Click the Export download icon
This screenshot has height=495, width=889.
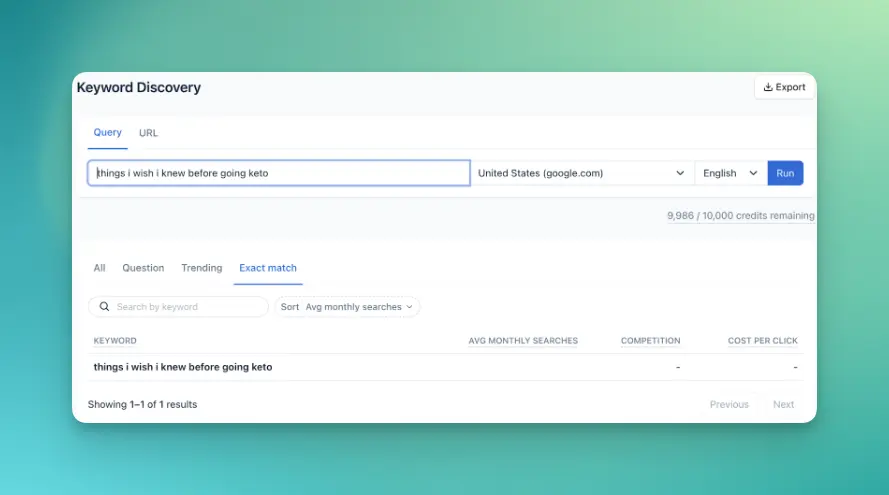click(768, 87)
